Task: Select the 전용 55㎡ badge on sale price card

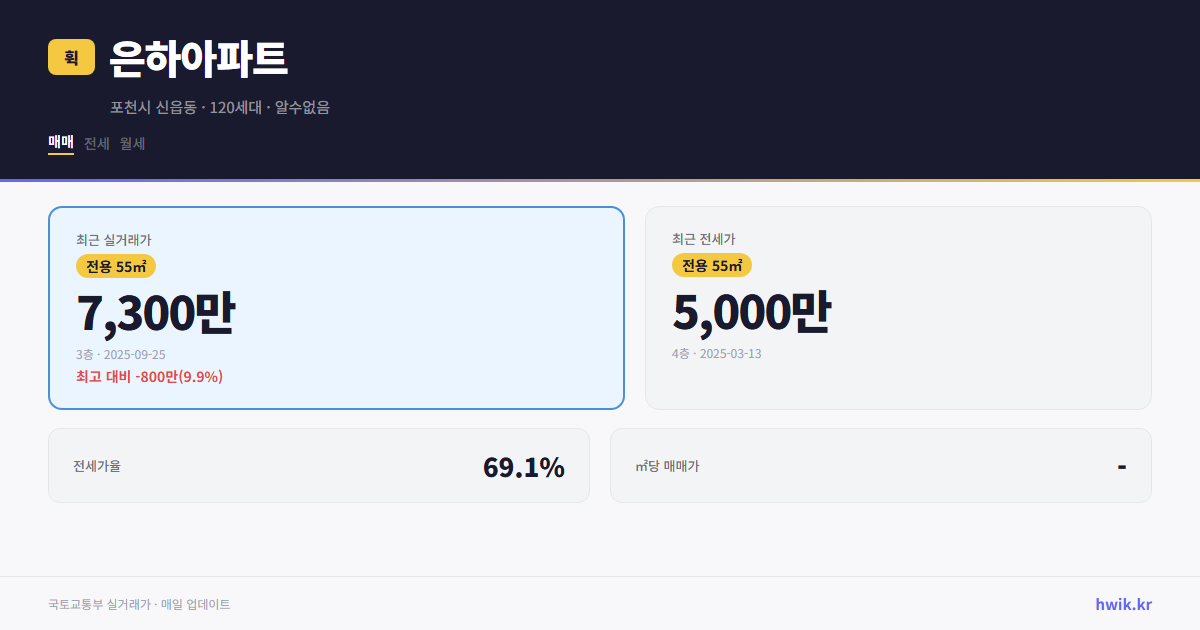Action: (115, 266)
